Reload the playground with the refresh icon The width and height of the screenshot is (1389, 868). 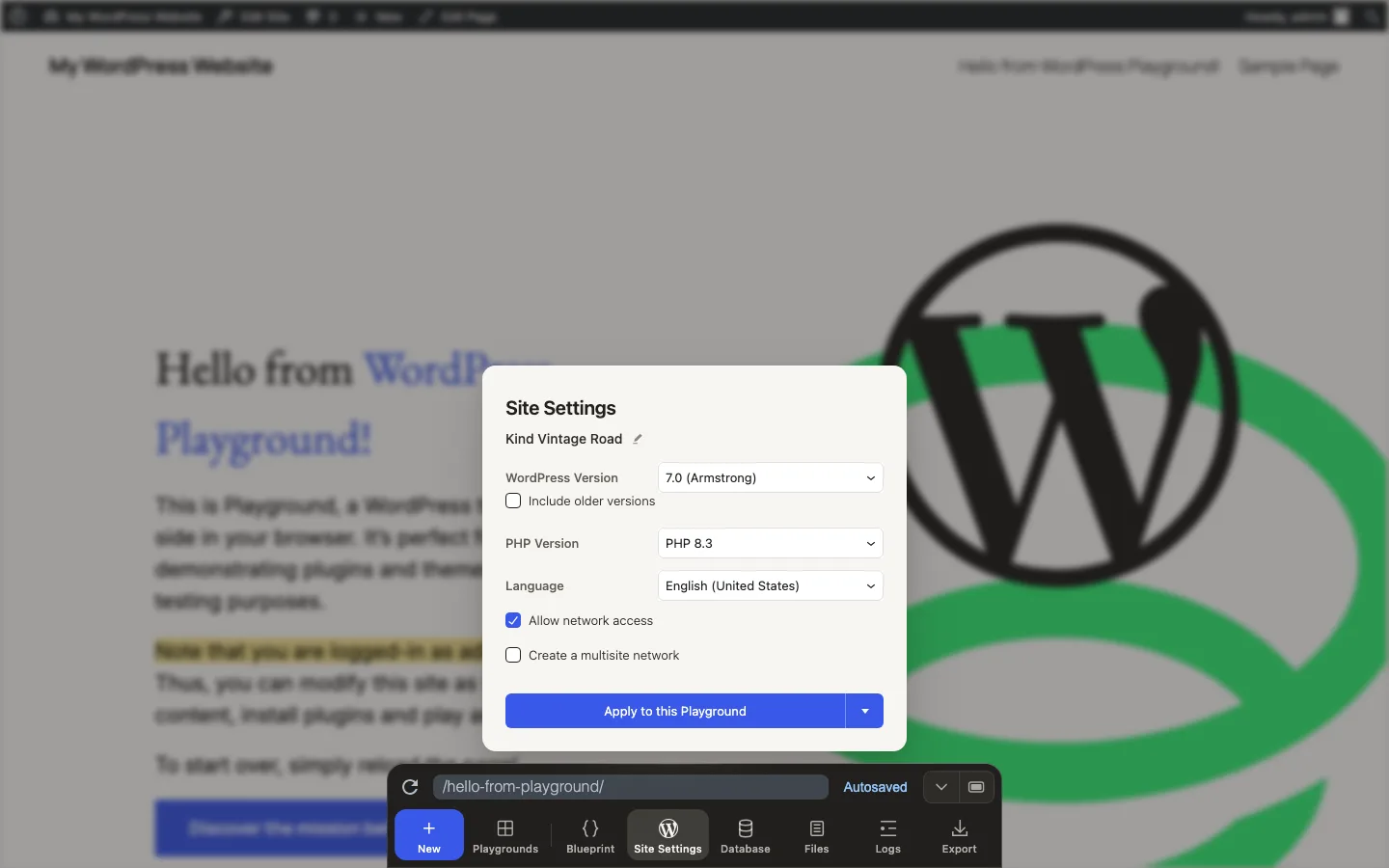[x=410, y=787]
